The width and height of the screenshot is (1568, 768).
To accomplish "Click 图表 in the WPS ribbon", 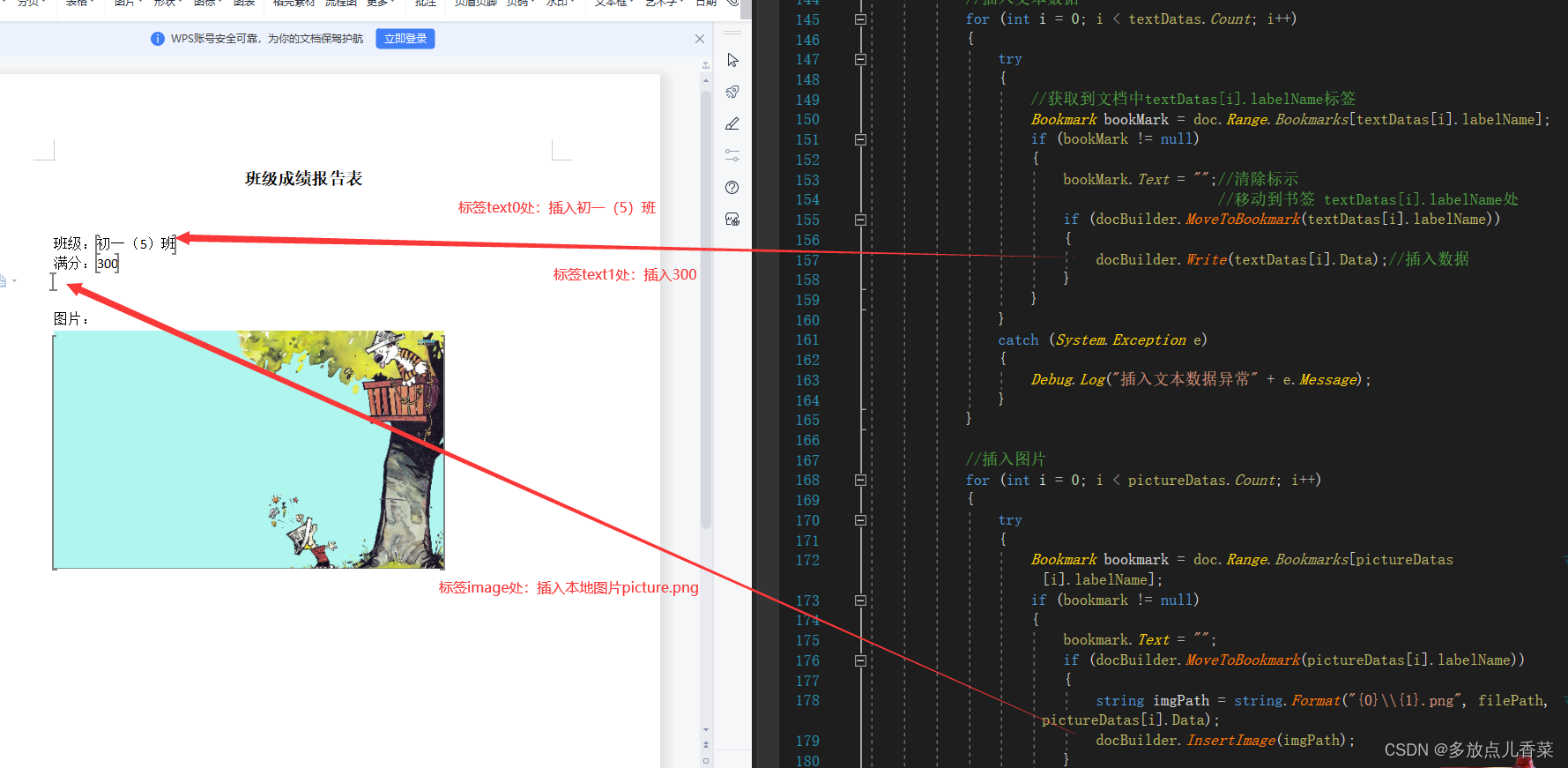I will pos(244,4).
